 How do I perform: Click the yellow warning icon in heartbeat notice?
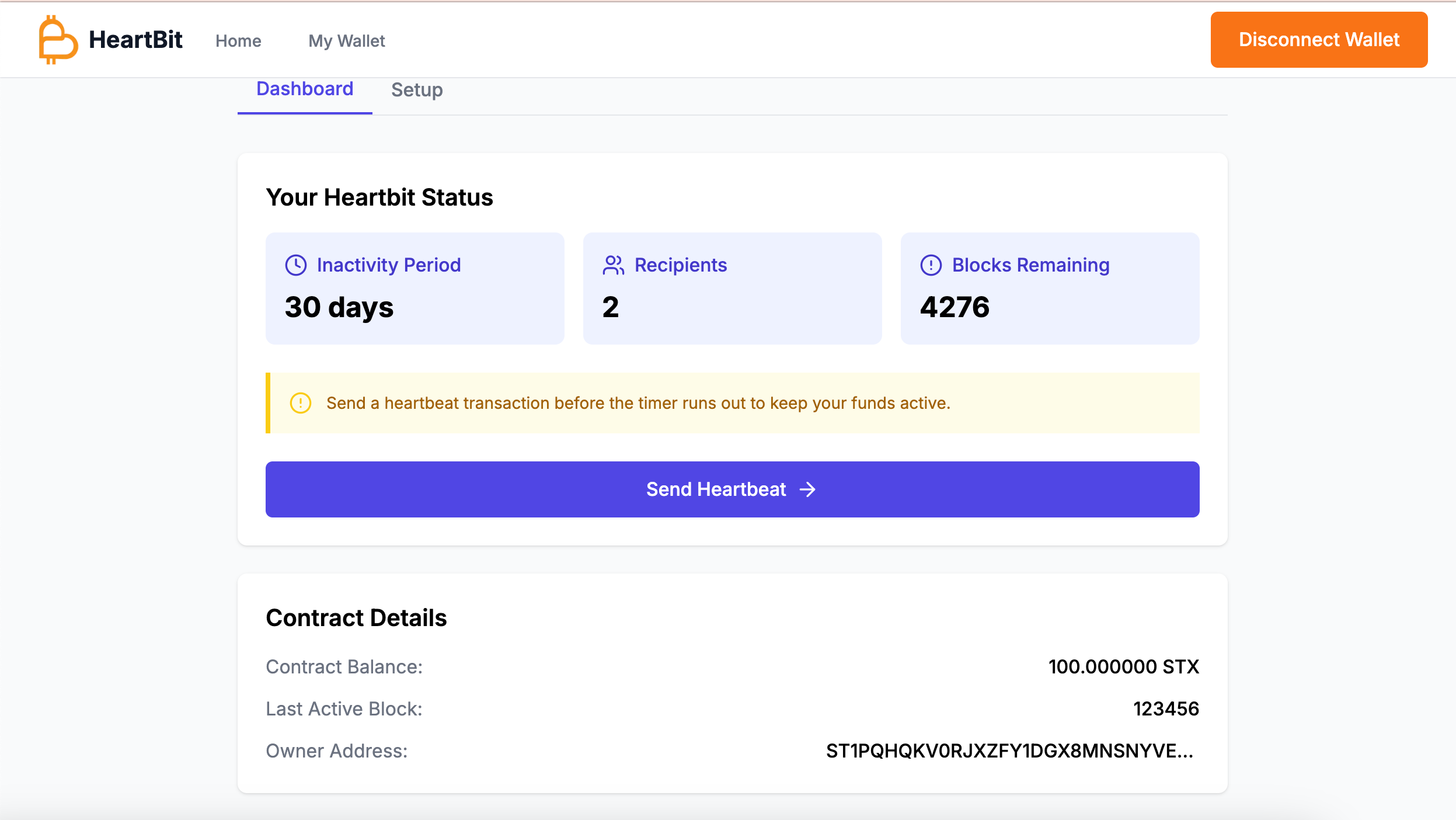point(301,403)
